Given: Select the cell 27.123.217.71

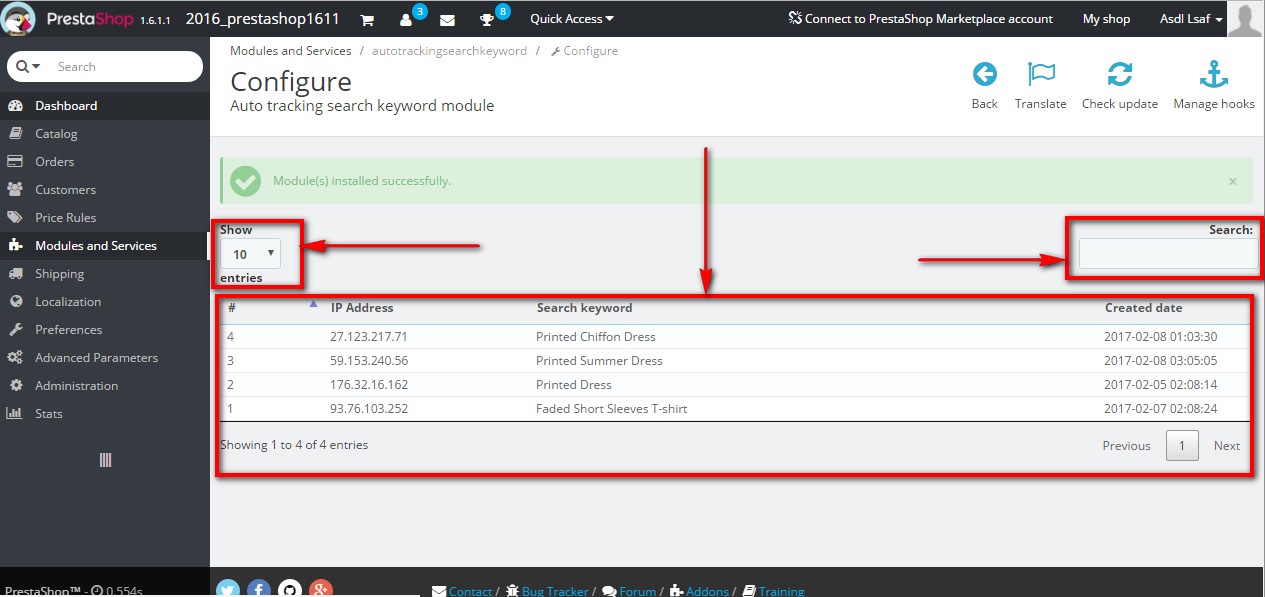Looking at the screenshot, I should click(x=369, y=337).
